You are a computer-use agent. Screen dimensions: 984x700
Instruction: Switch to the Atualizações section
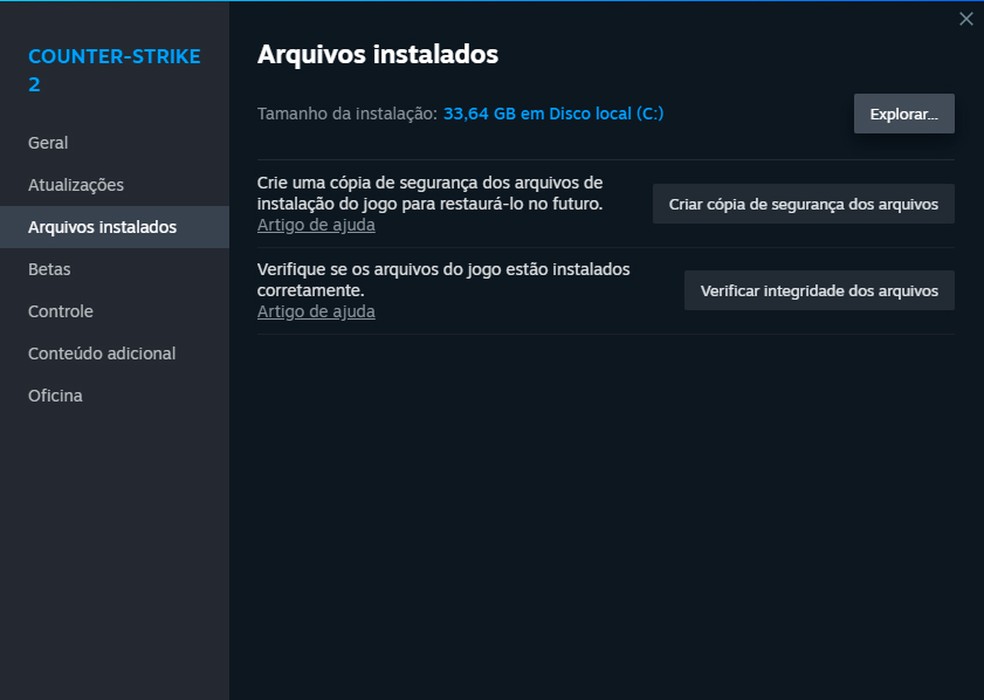click(x=76, y=185)
